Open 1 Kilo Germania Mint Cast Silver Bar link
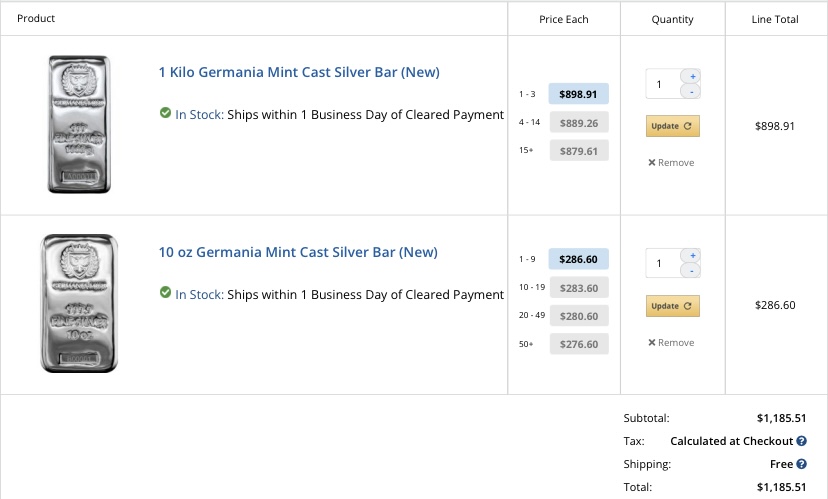This screenshot has width=828, height=499. coord(299,72)
